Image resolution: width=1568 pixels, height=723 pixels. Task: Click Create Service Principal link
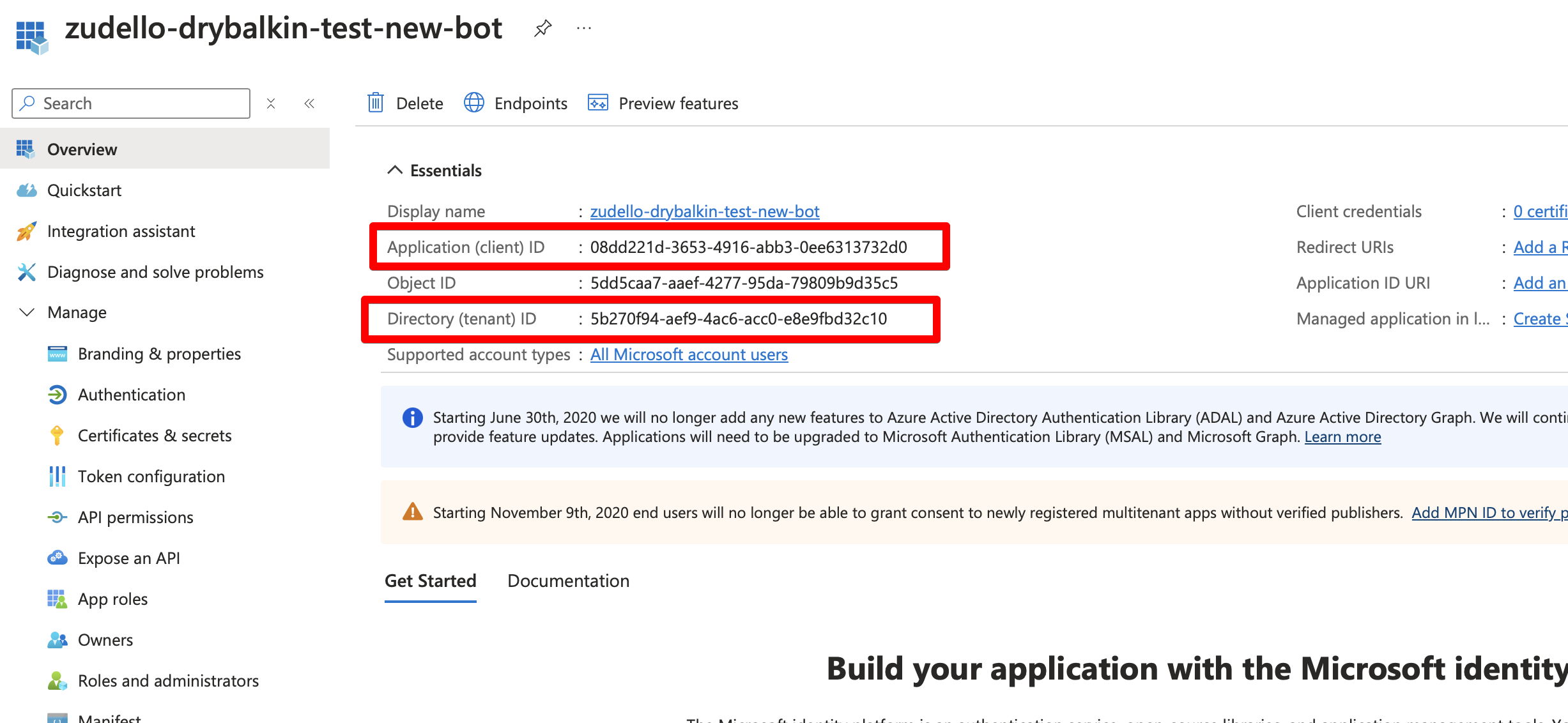[x=1541, y=319]
